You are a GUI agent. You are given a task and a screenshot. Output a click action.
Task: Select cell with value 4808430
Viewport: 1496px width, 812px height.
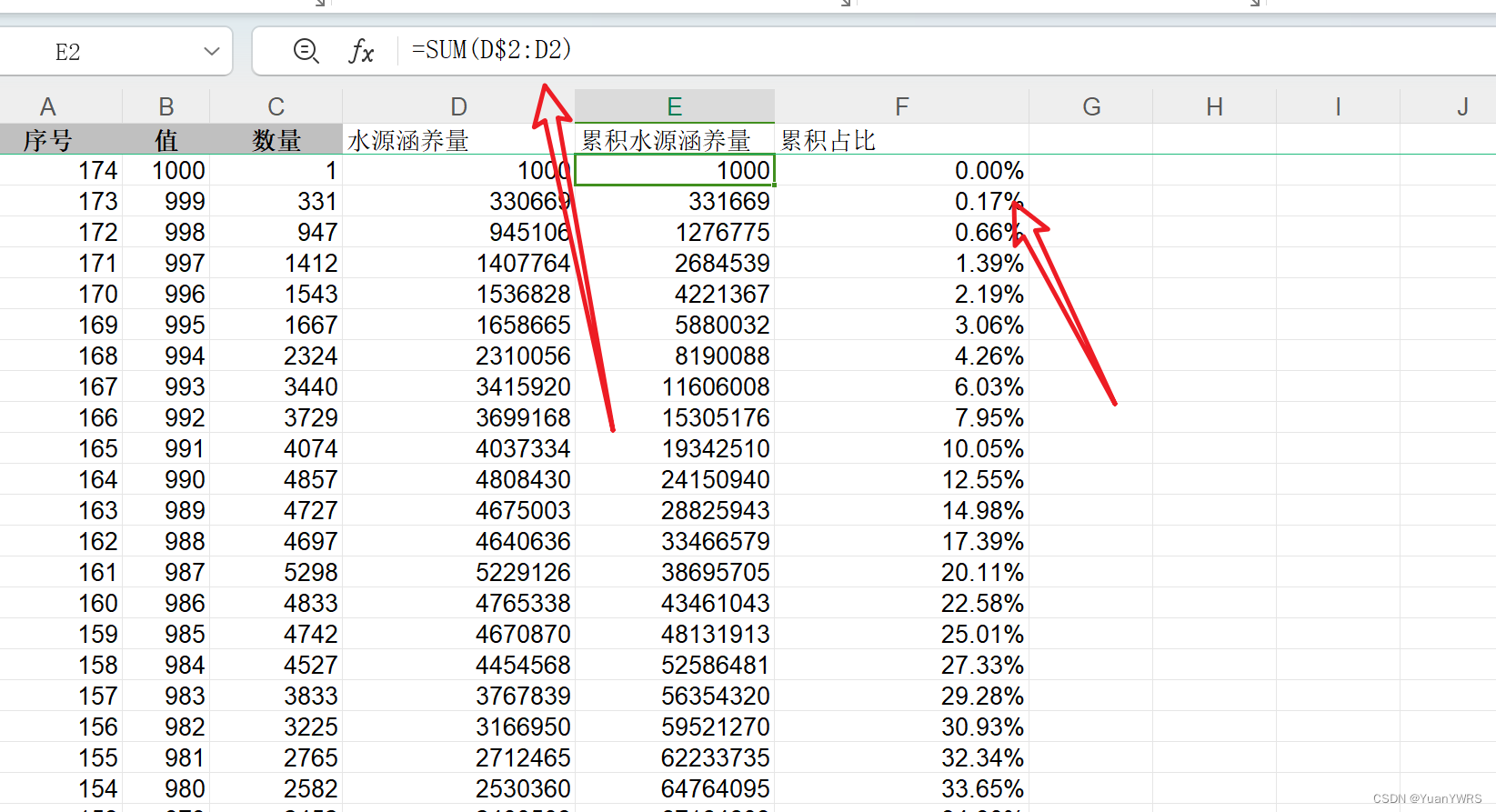[x=459, y=479]
